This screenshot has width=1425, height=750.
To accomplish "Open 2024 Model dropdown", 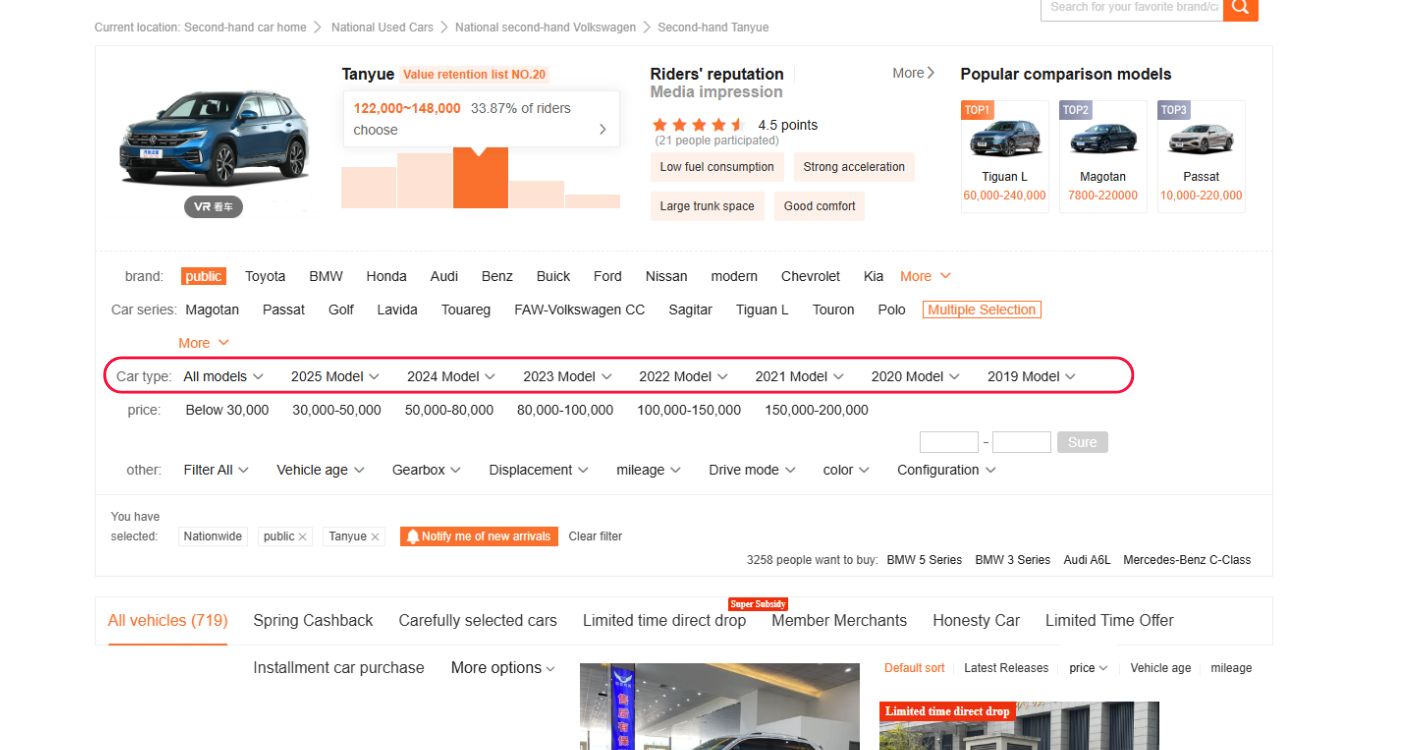I will 451,376.
